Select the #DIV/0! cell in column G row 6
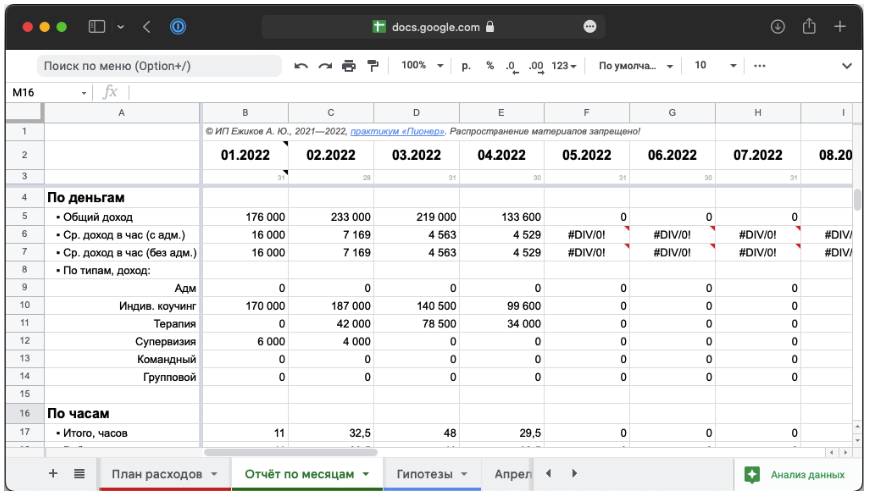The width and height of the screenshot is (869, 498). click(672, 234)
